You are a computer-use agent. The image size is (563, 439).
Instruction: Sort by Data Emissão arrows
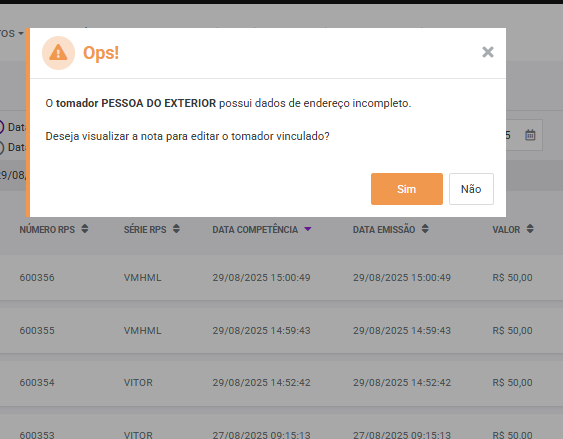tap(425, 229)
